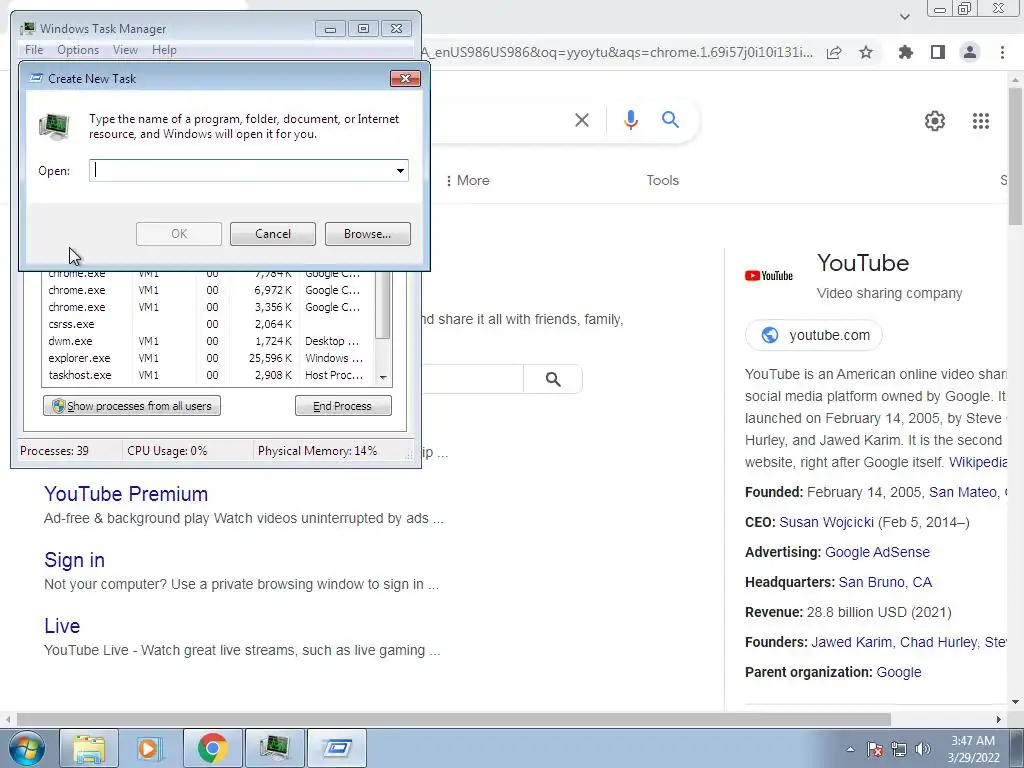
Task: Open the Action Center flag icon
Action: click(875, 749)
